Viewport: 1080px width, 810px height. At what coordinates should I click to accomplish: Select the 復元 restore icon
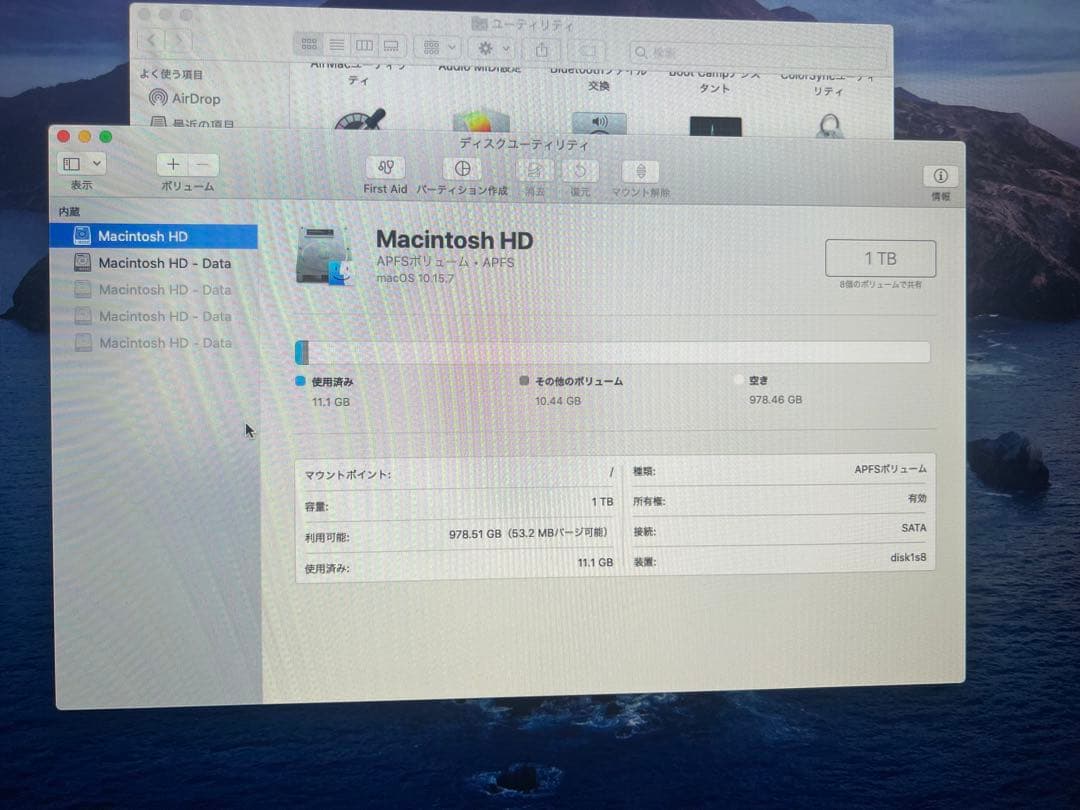pyautogui.click(x=580, y=170)
